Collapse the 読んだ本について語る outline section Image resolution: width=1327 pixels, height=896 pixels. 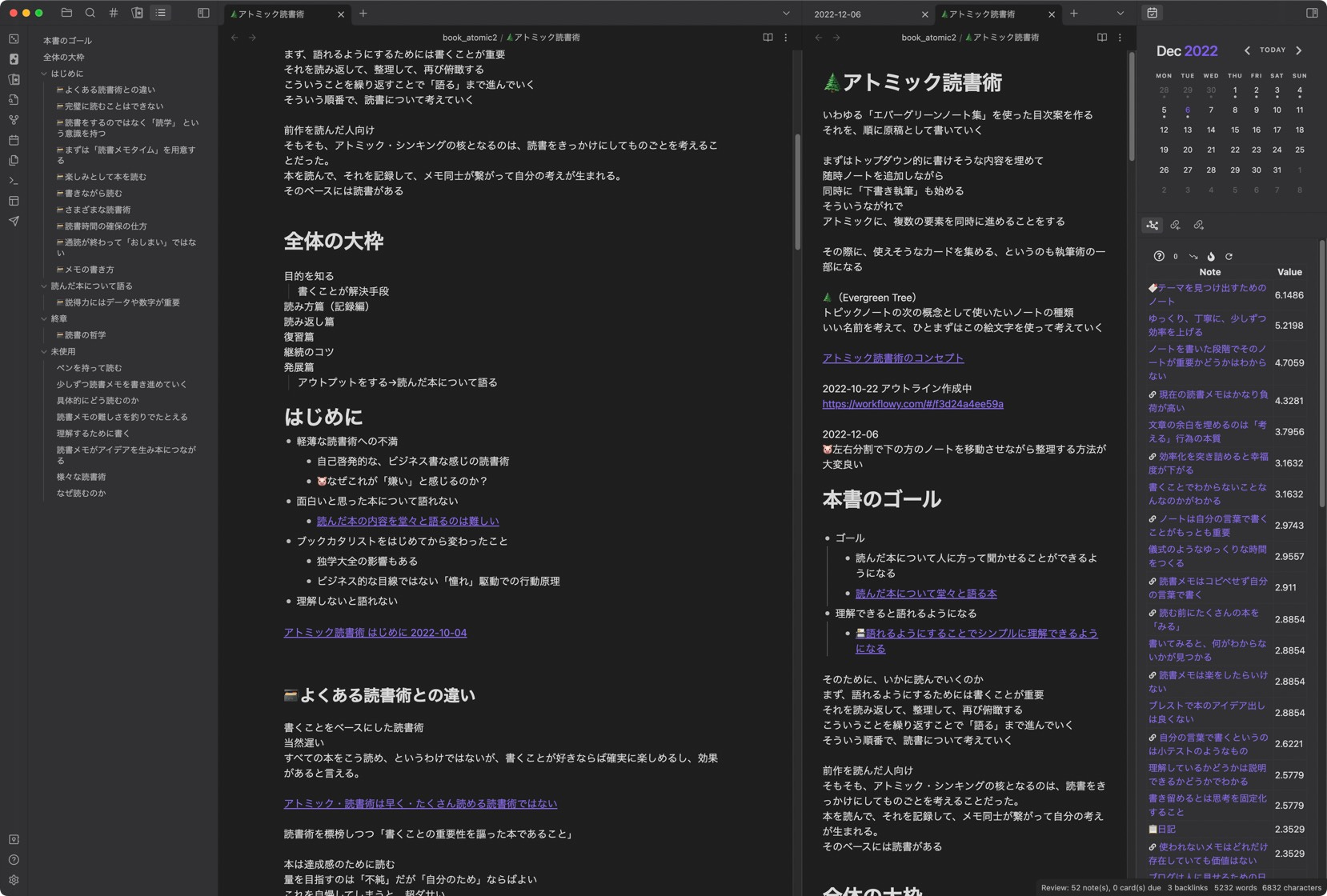tap(44, 286)
